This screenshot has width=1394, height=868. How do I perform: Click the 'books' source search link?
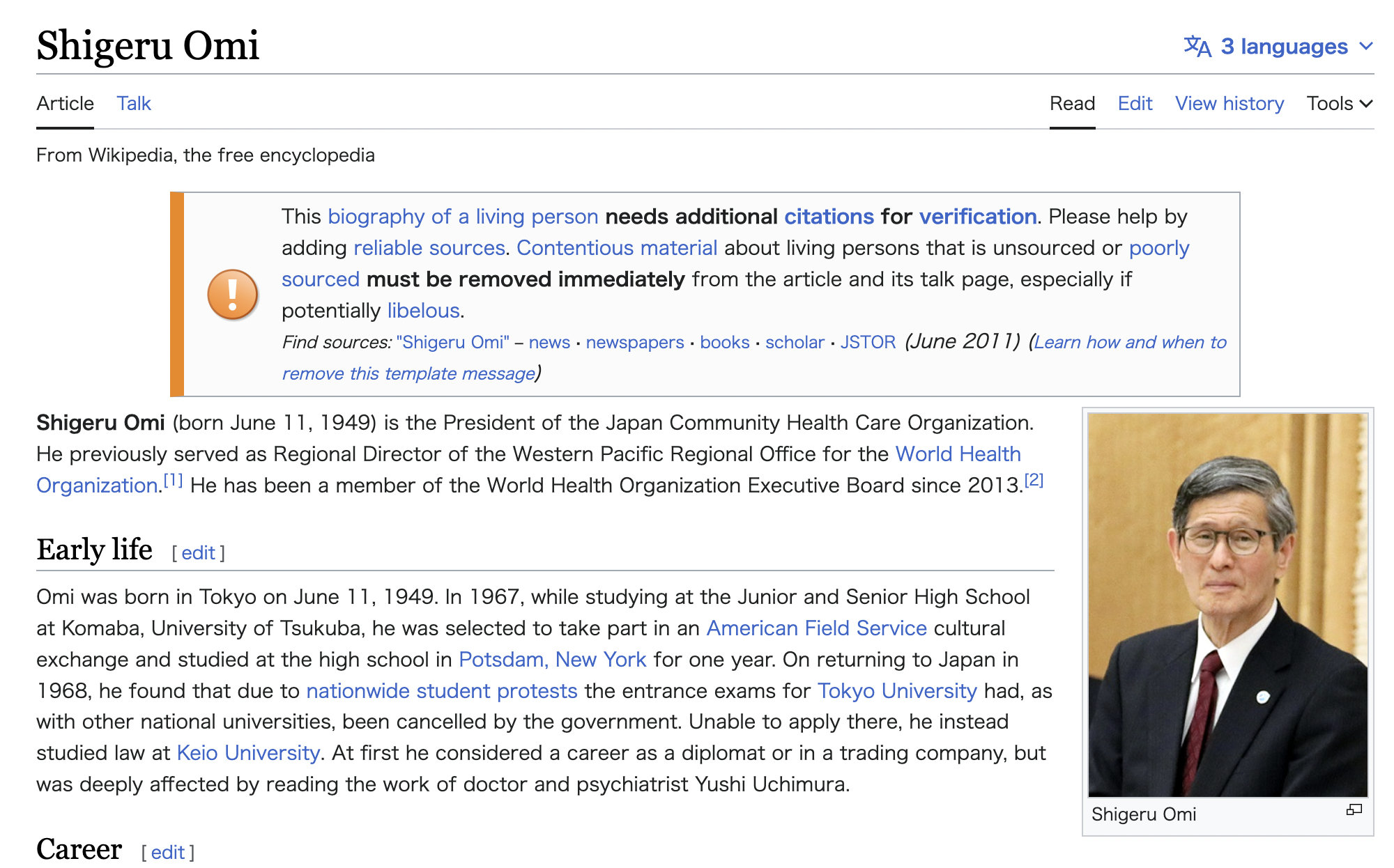[725, 342]
